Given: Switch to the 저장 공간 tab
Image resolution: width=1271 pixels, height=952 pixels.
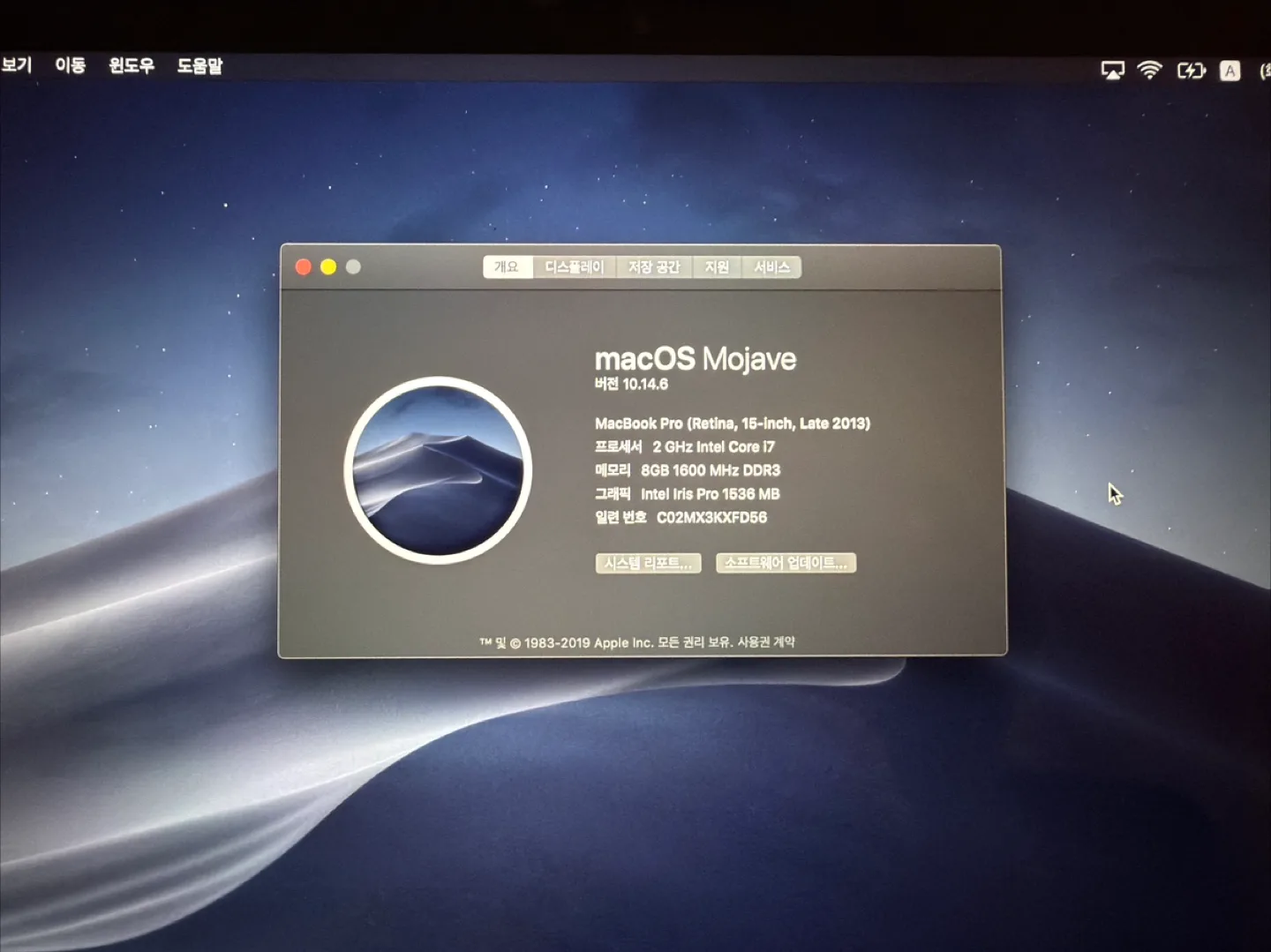Looking at the screenshot, I should tap(654, 267).
